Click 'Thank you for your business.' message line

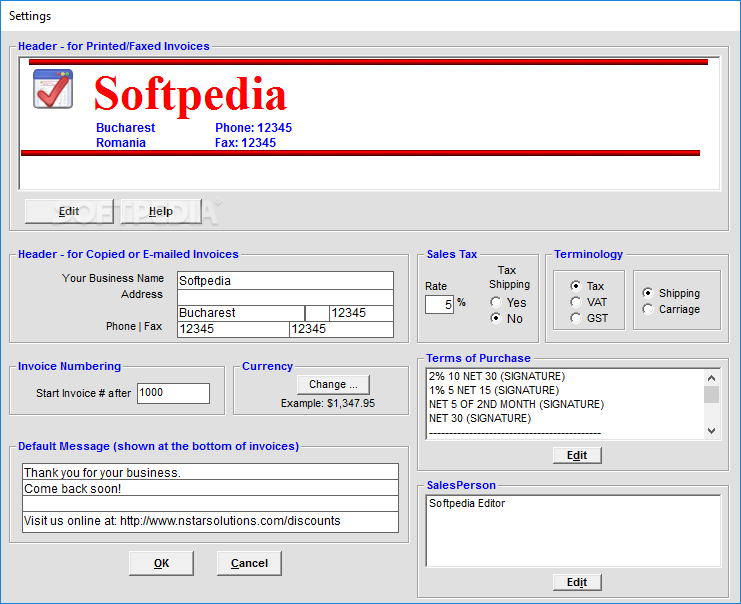[x=210, y=472]
